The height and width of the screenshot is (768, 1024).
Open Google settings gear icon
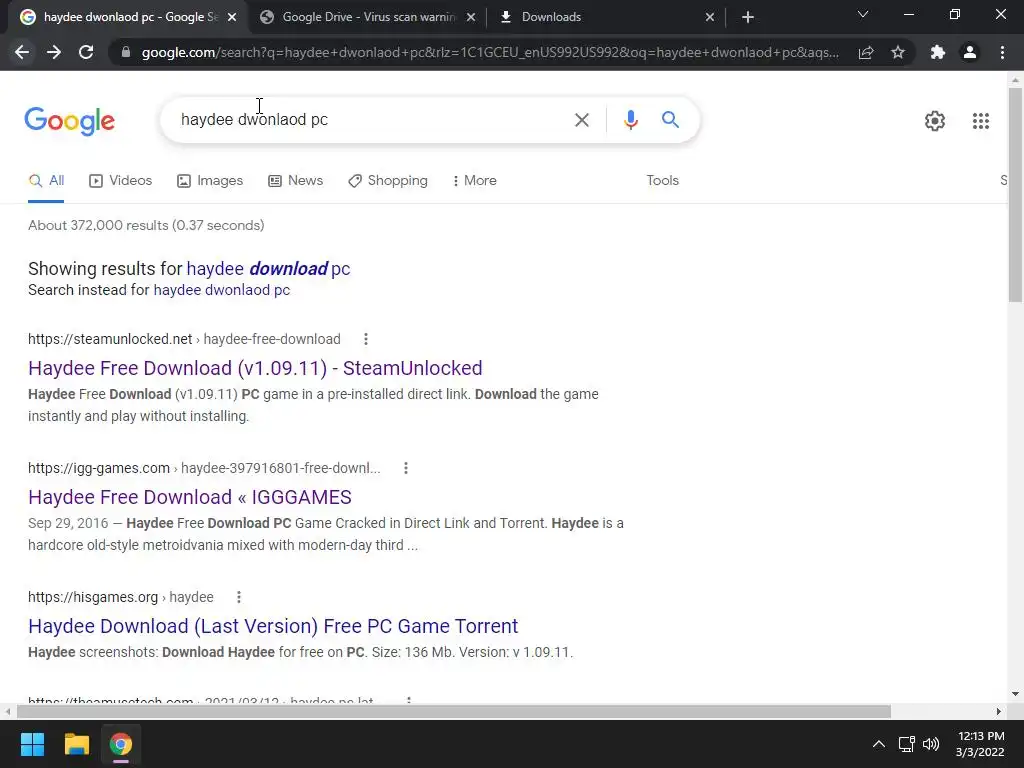coord(935,121)
